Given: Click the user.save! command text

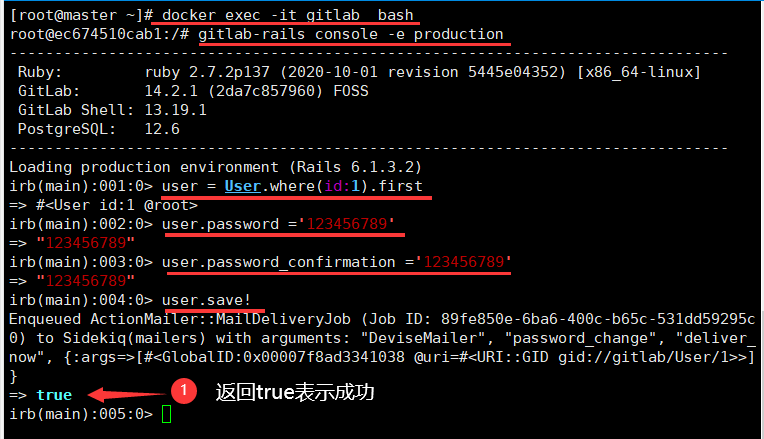Looking at the screenshot, I should pyautogui.click(x=206, y=300).
